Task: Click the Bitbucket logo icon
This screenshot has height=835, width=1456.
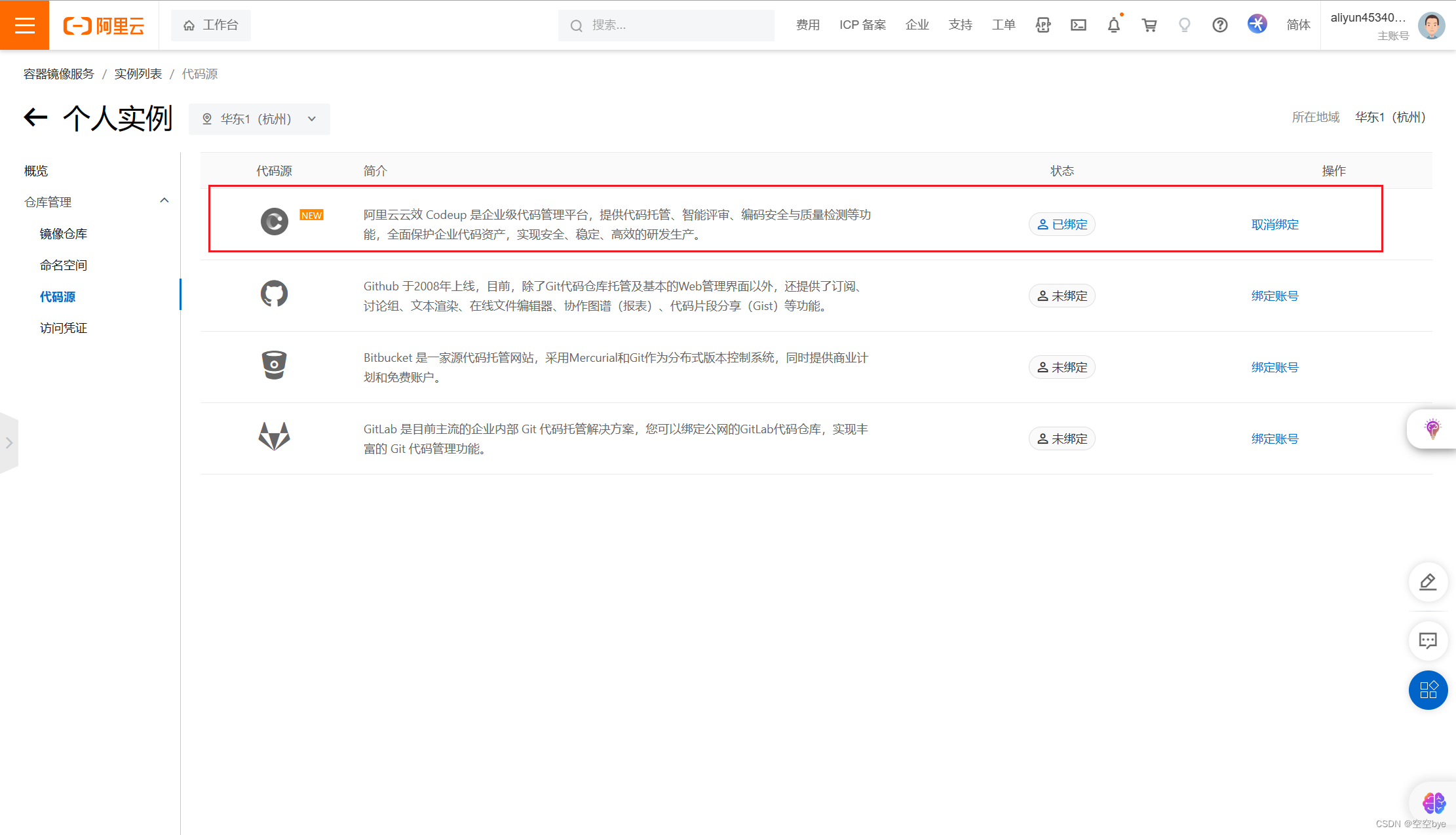Action: (x=275, y=365)
